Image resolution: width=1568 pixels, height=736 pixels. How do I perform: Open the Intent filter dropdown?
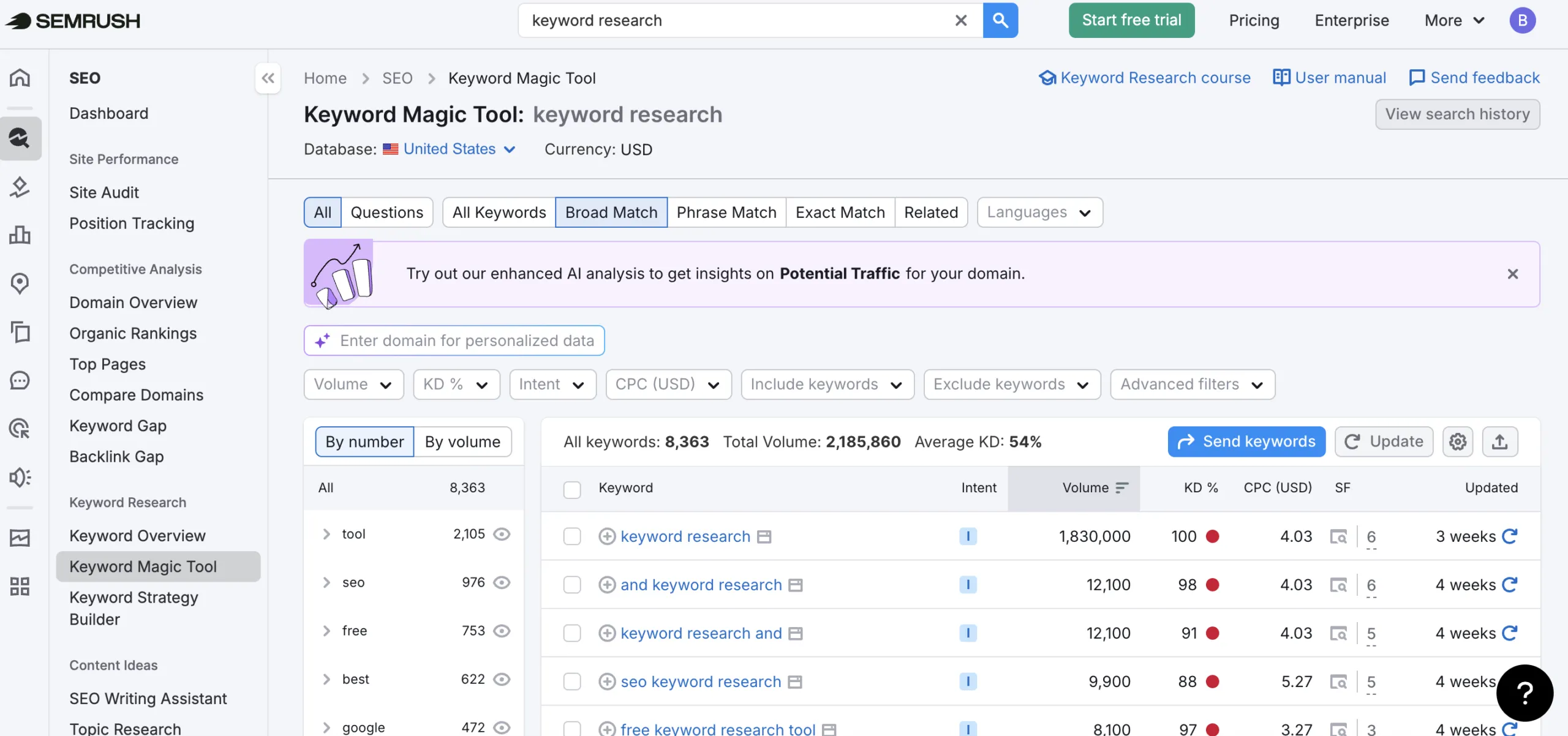click(x=552, y=385)
